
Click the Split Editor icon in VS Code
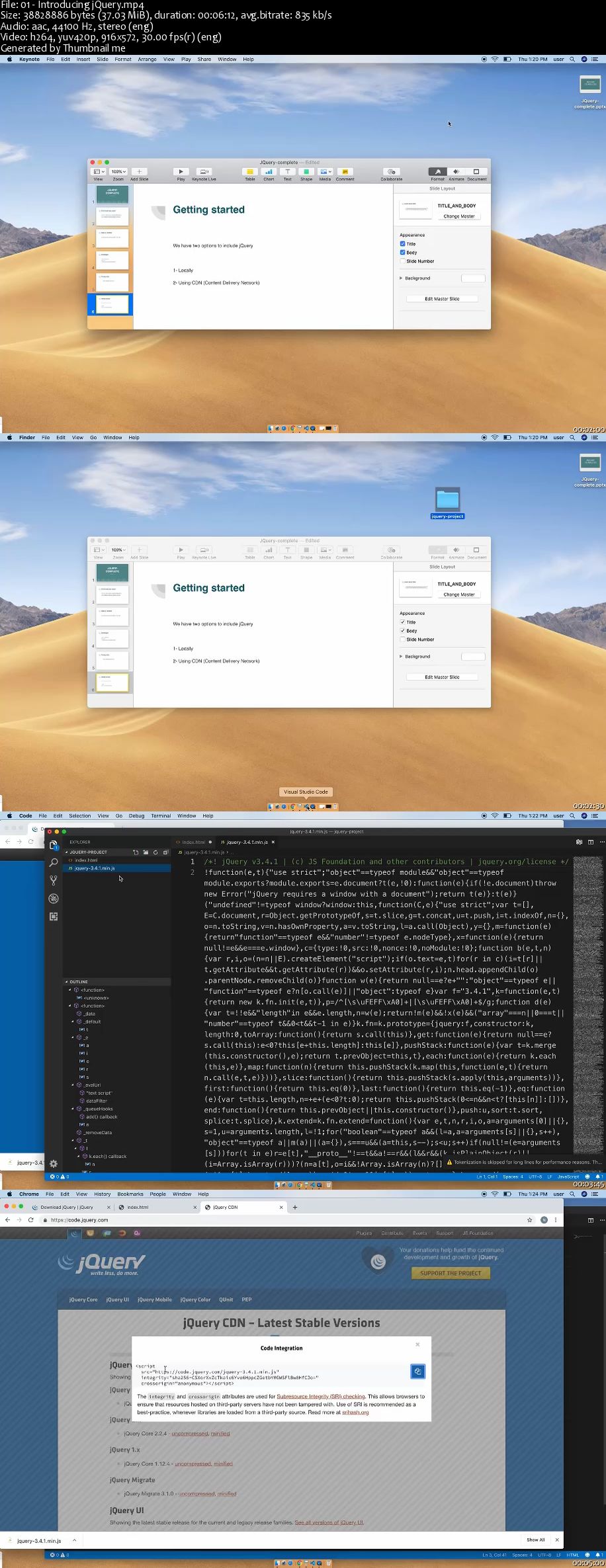pos(591,842)
